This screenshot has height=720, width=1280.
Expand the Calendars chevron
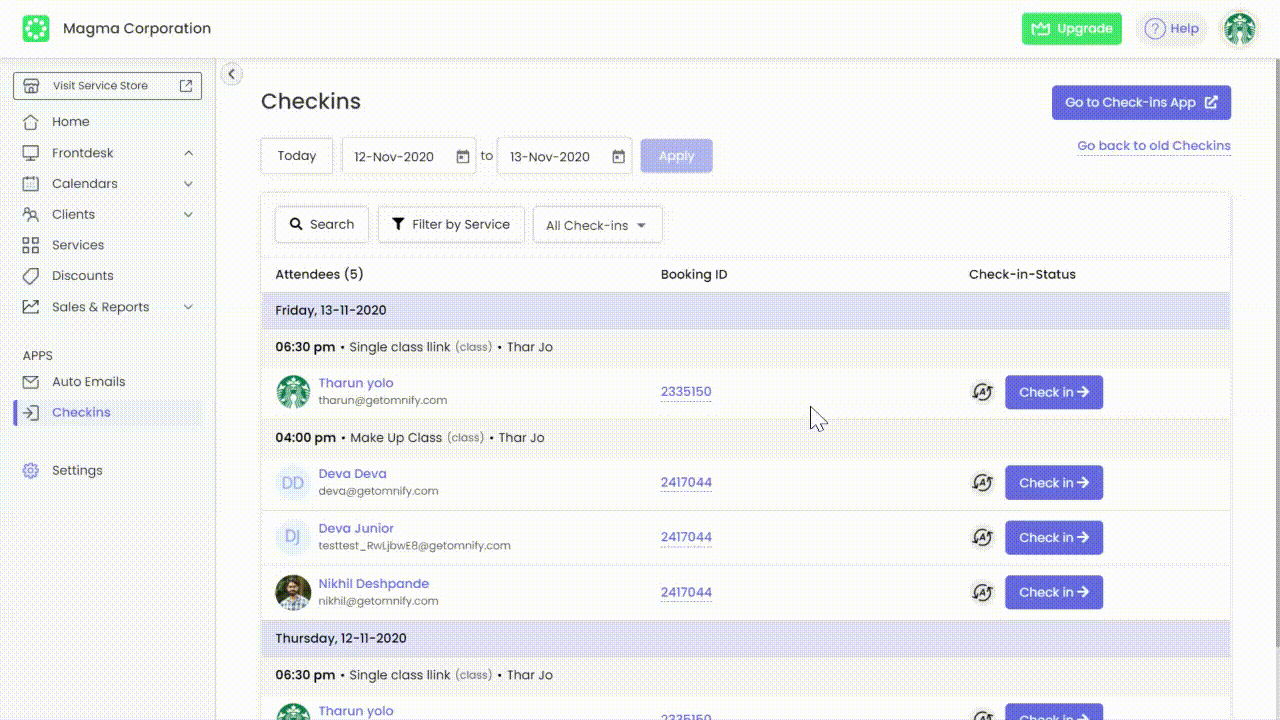[x=188, y=184]
